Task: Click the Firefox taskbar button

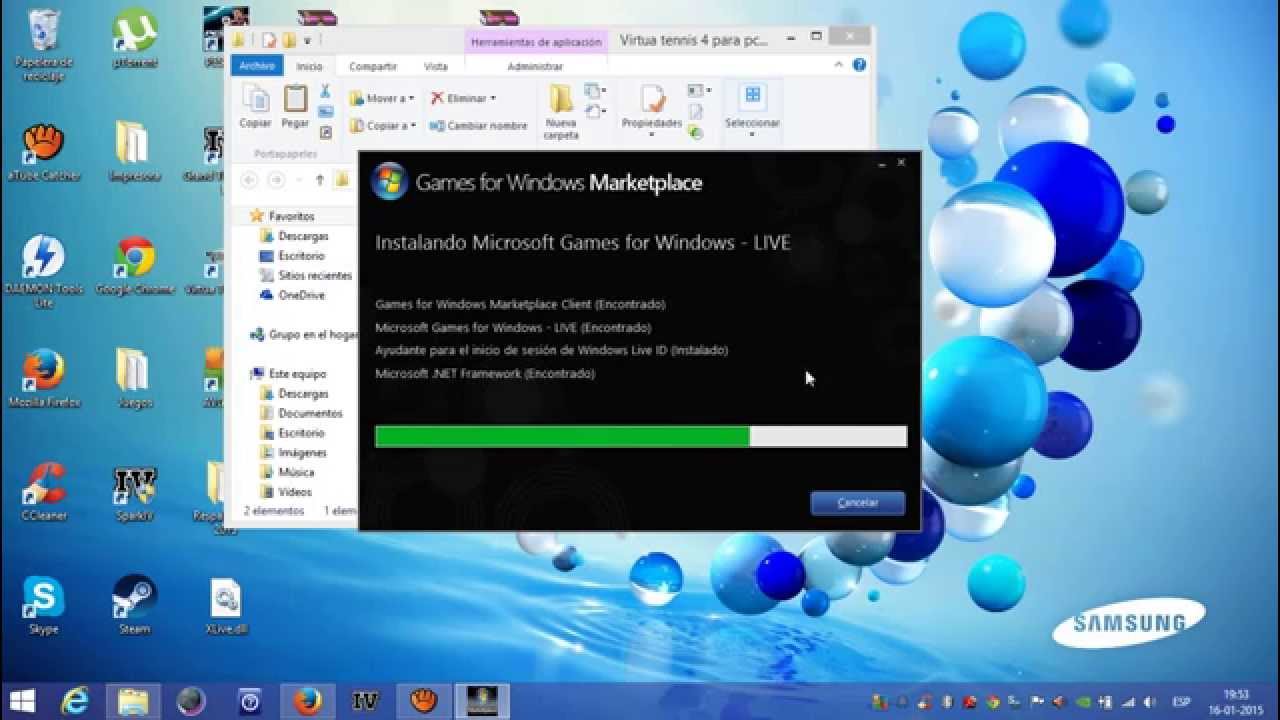Action: pyautogui.click(x=307, y=700)
